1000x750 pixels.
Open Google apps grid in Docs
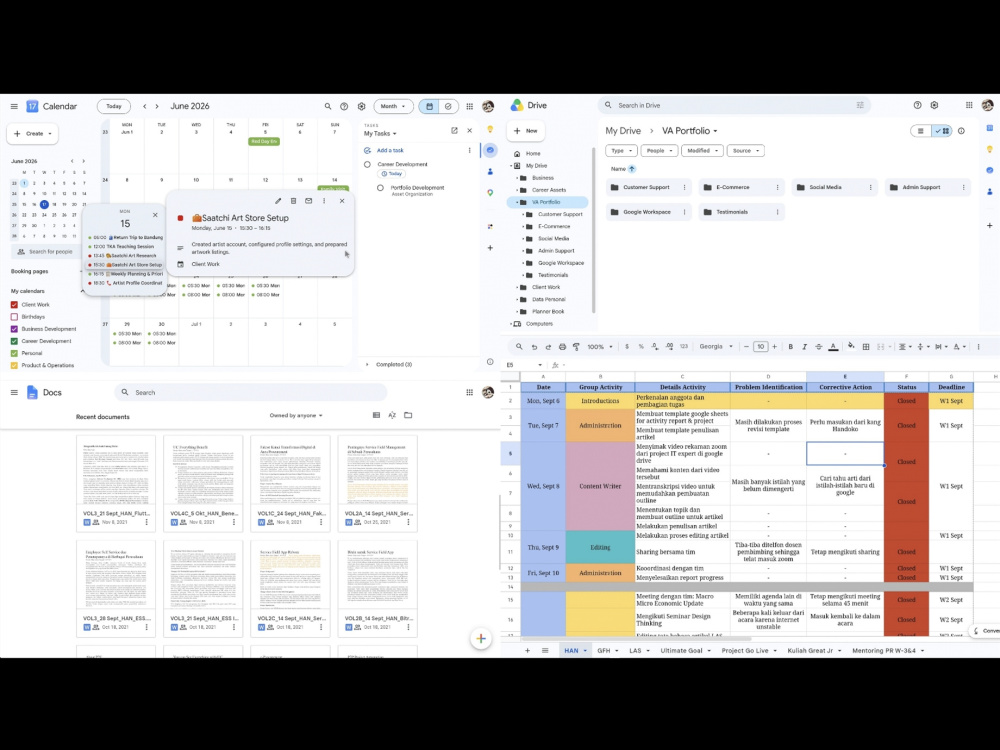pyautogui.click(x=469, y=392)
